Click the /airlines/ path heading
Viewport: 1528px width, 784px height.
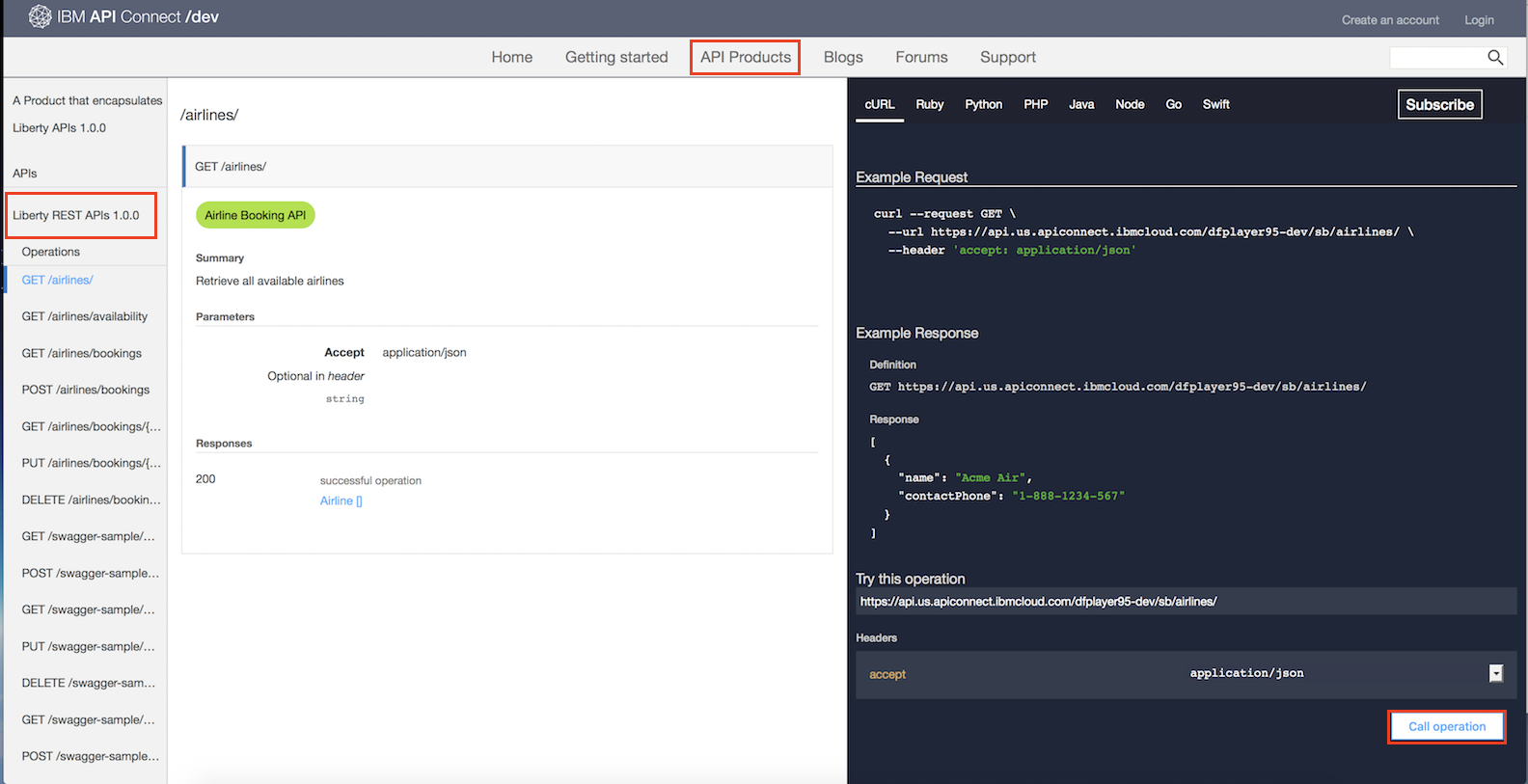pos(209,115)
